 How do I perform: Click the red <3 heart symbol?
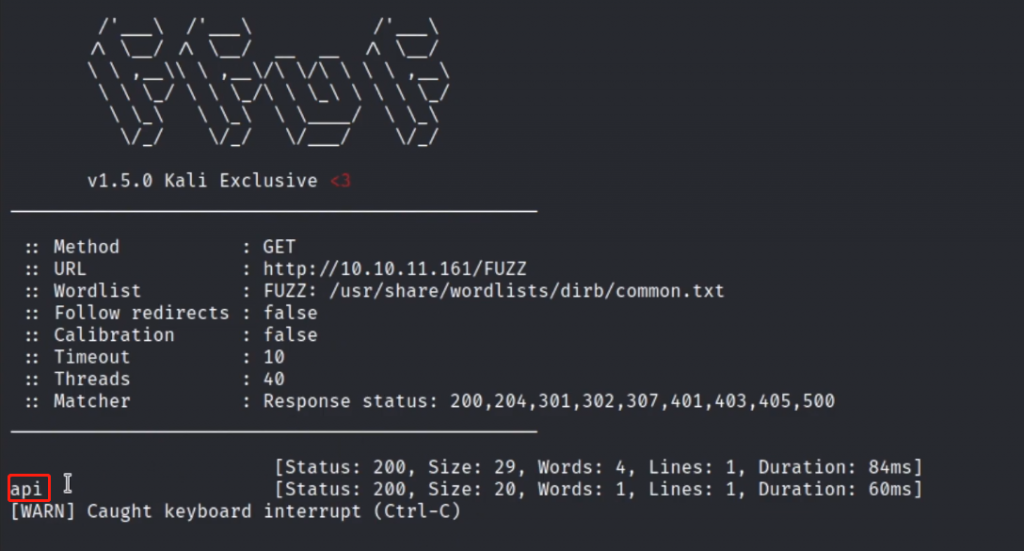pos(341,181)
